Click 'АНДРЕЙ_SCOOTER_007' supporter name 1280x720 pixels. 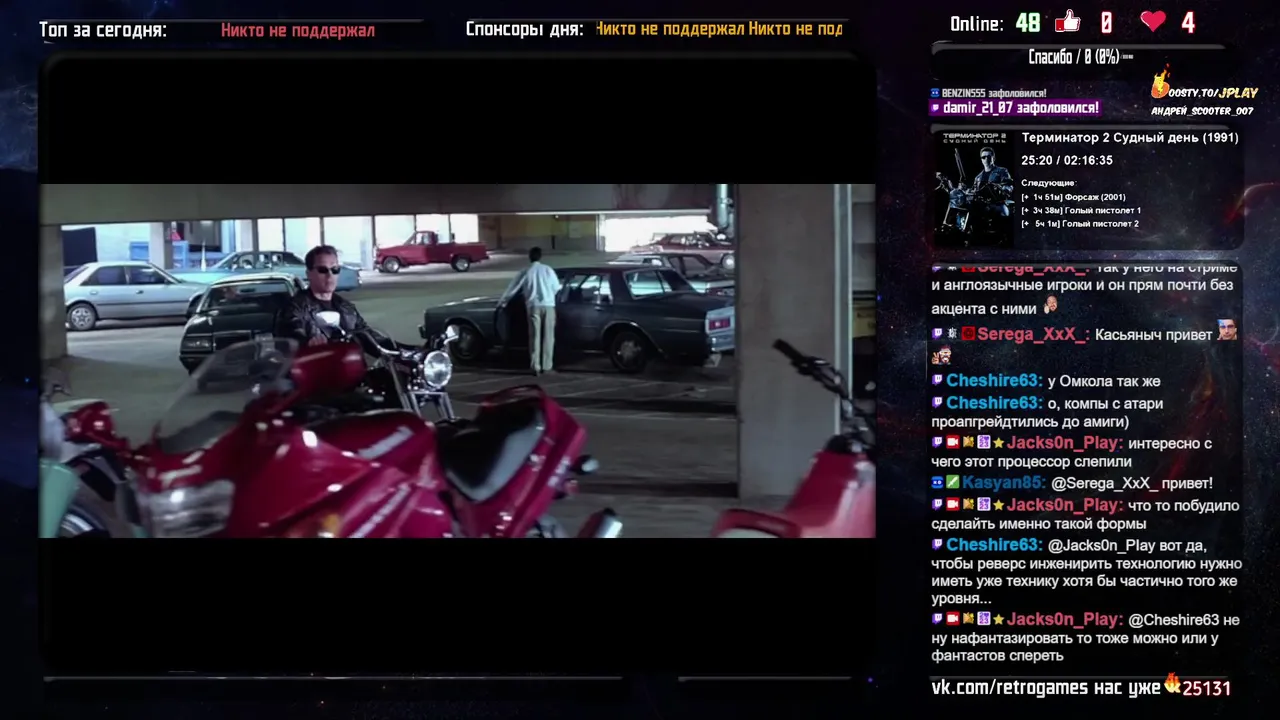pos(1202,111)
